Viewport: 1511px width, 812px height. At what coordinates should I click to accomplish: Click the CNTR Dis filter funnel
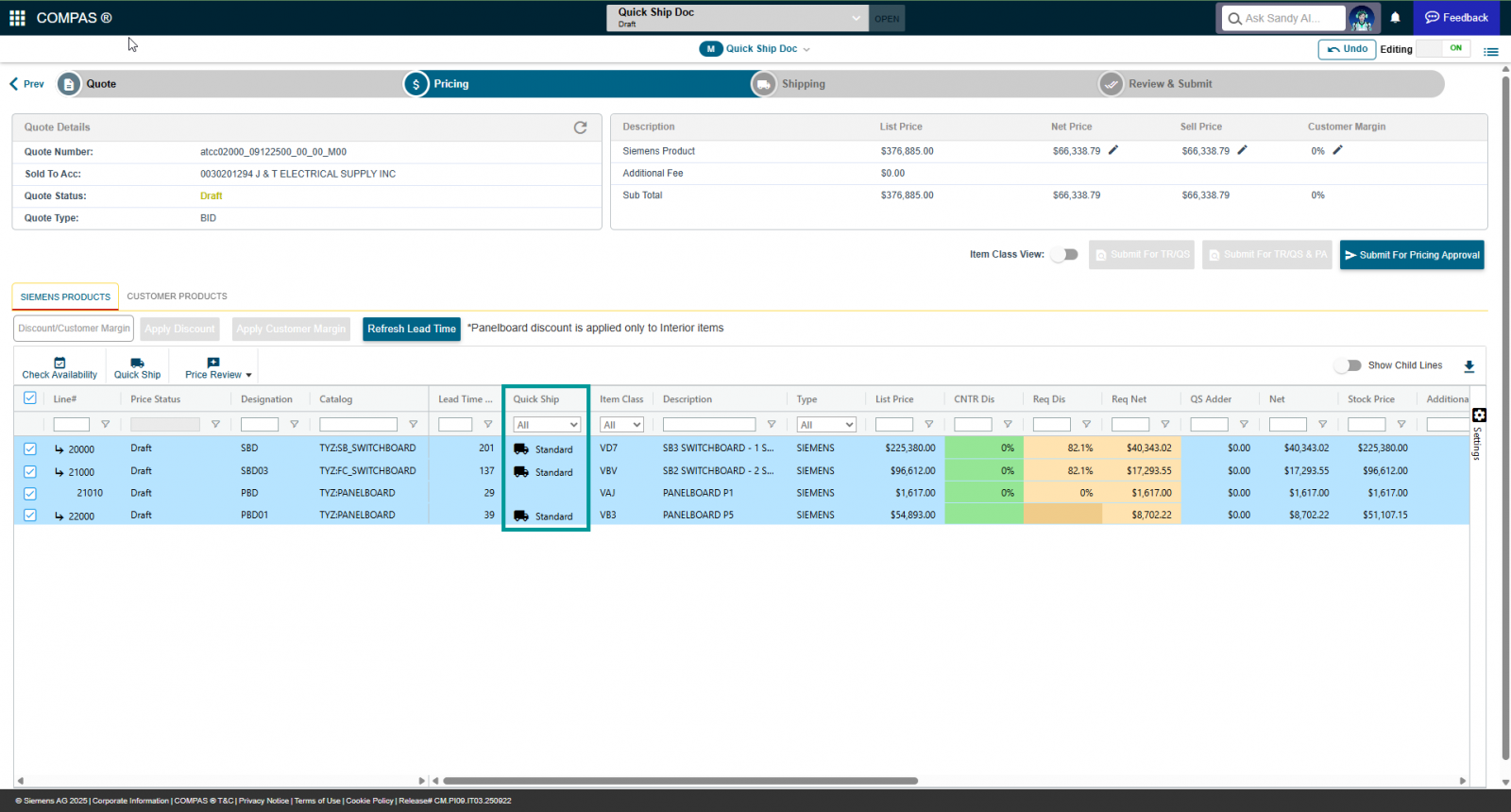tap(1008, 425)
